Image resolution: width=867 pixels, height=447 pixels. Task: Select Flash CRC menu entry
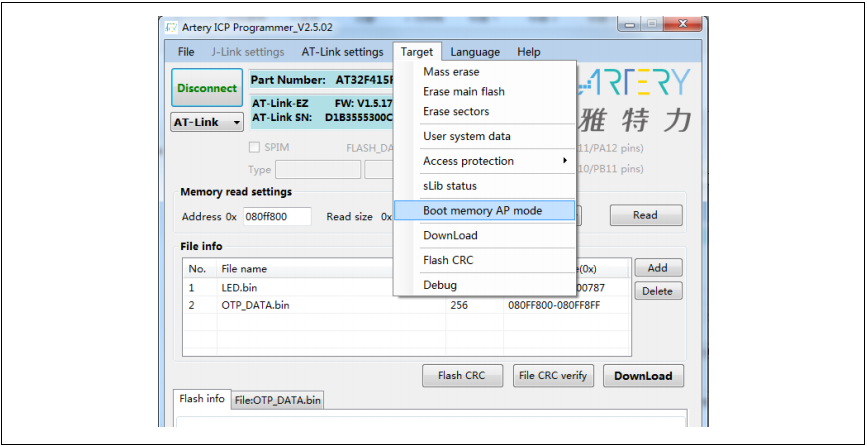click(484, 260)
